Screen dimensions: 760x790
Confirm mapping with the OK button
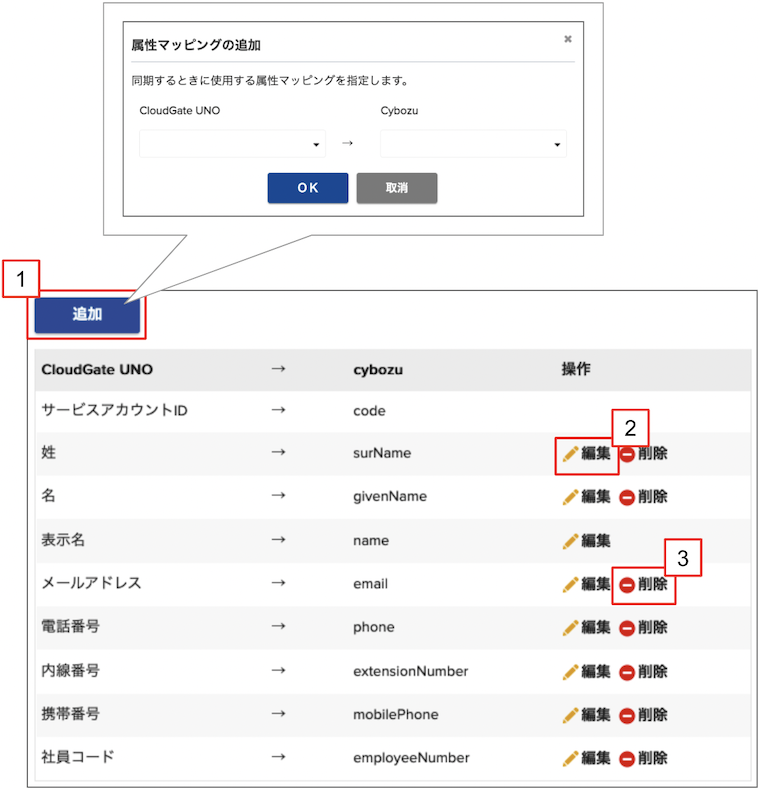pos(307,188)
